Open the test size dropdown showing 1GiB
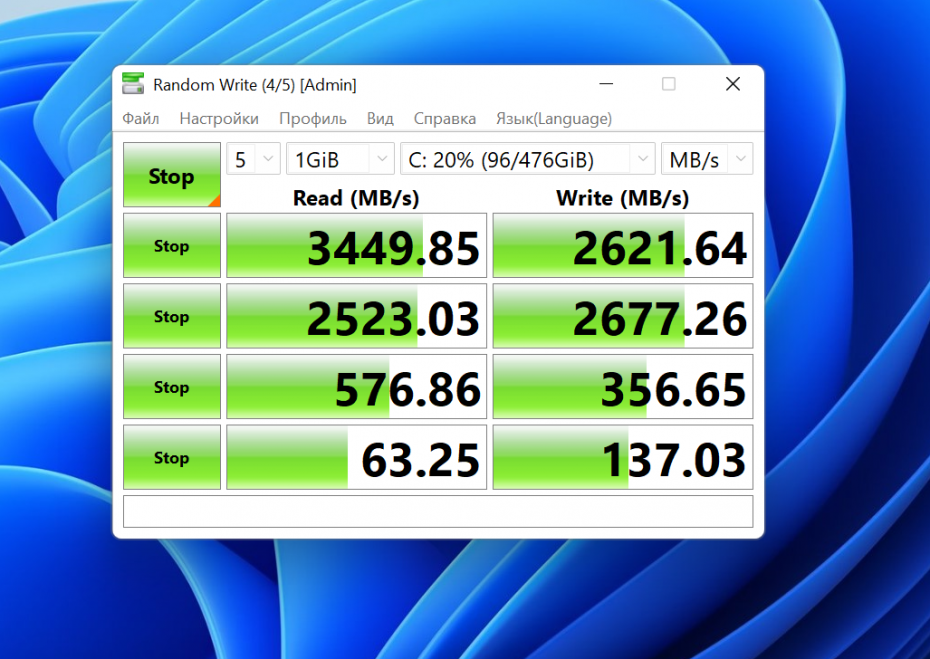Image resolution: width=930 pixels, height=659 pixels. point(340,159)
